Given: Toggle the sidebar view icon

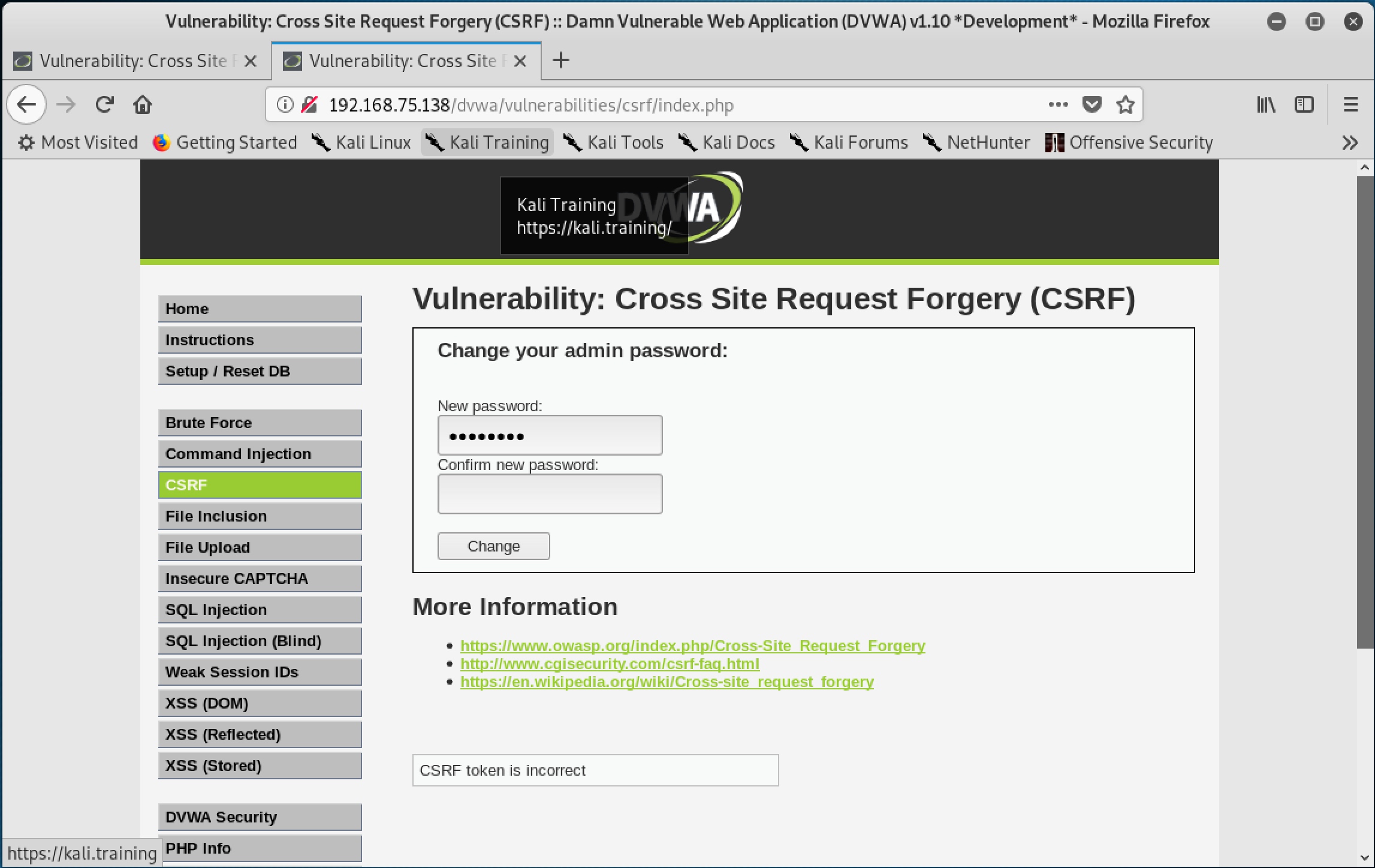Looking at the screenshot, I should click(x=1304, y=105).
